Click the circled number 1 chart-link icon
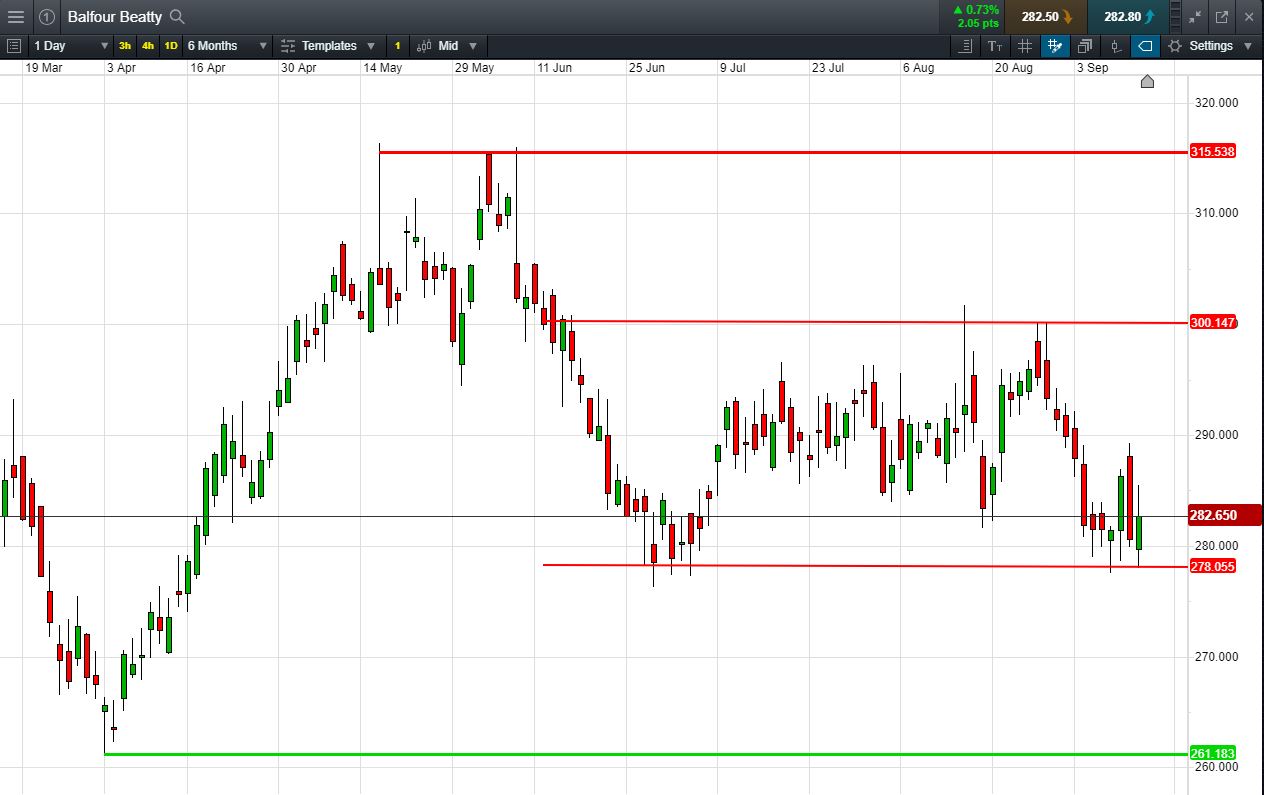1264x795 pixels. (x=46, y=17)
